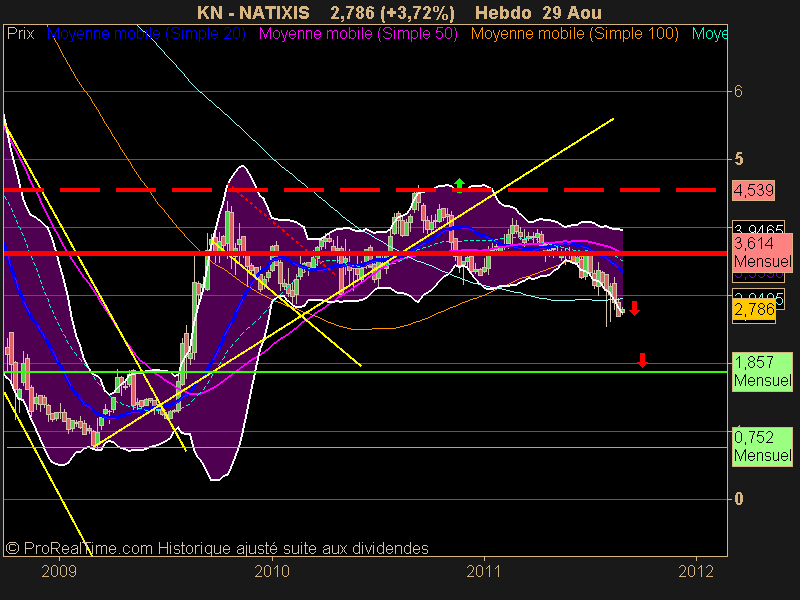Click the 2,786 (+3,72%) quote in title
The height and width of the screenshot is (600, 800).
[x=392, y=12]
